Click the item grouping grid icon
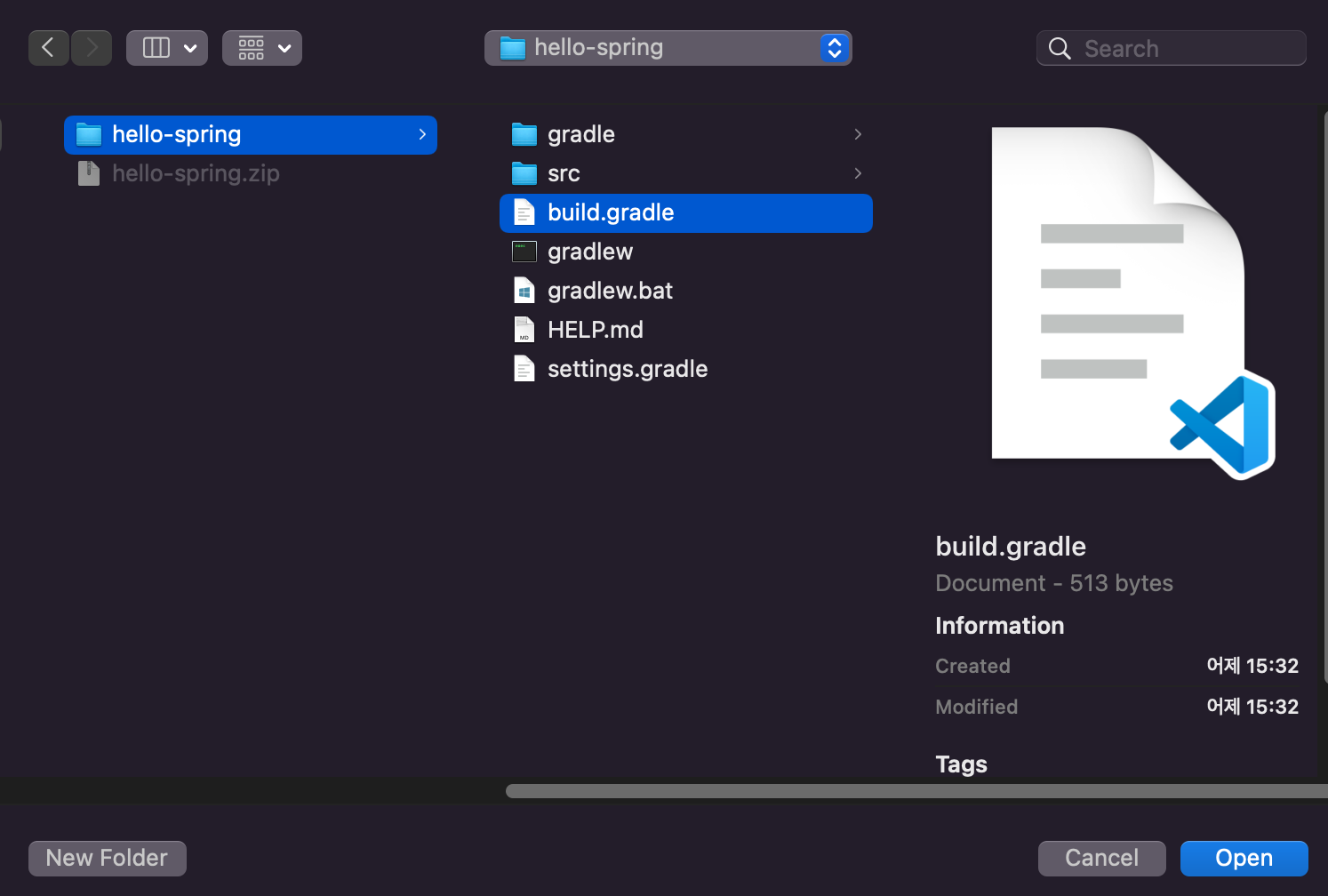The height and width of the screenshot is (896, 1328). (x=252, y=48)
